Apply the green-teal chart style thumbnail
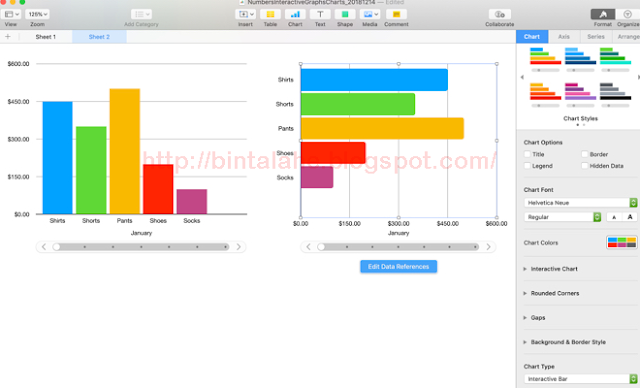Screen dimensions: 640x388 point(615,57)
